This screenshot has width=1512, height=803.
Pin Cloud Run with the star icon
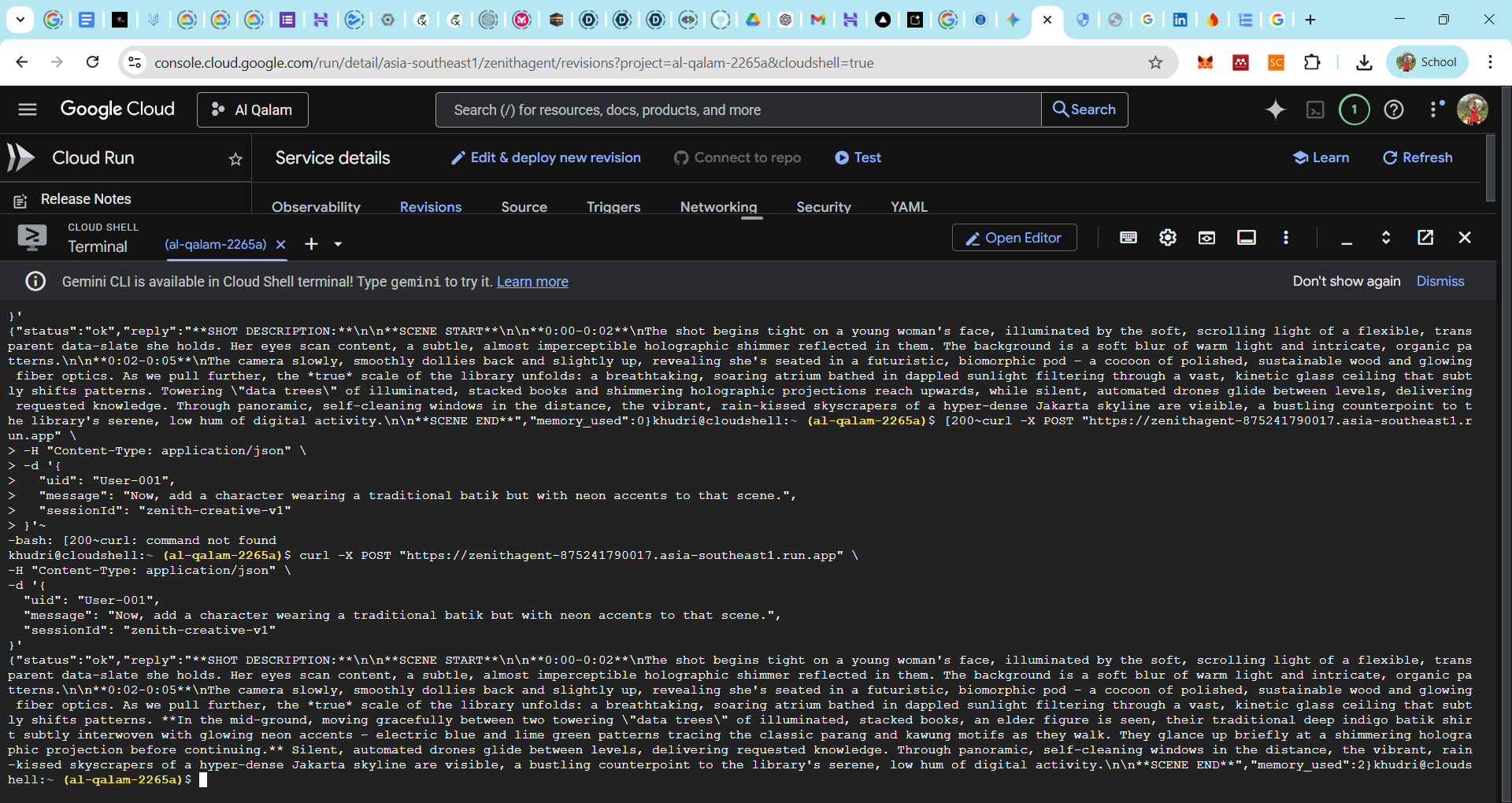tap(235, 159)
